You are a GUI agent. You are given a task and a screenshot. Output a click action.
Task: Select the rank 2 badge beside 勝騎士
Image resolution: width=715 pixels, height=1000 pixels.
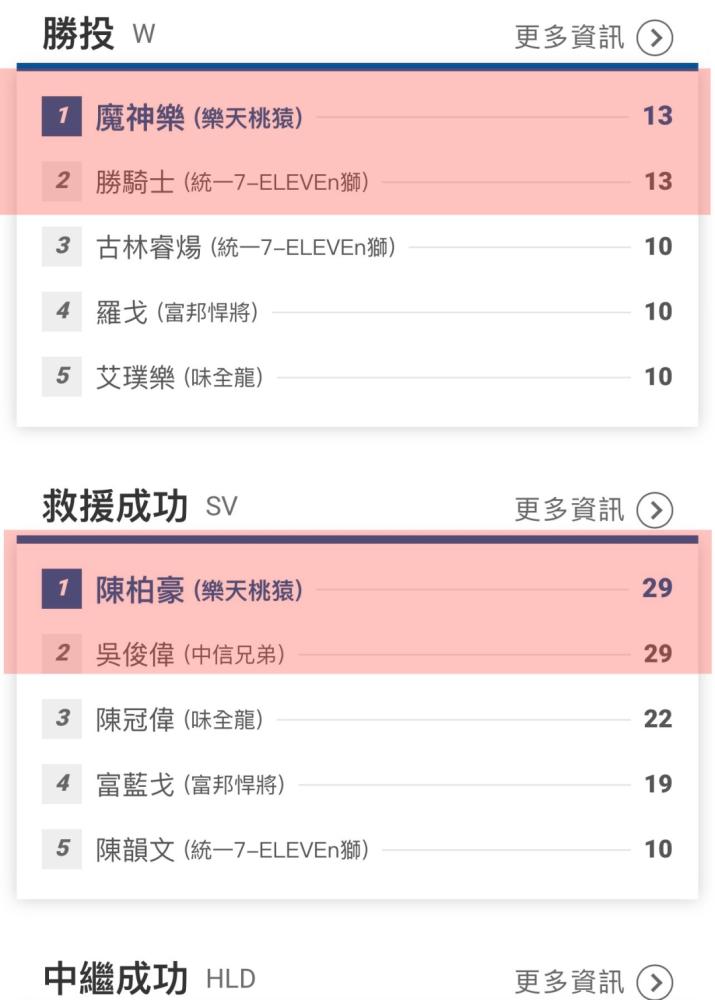(62, 181)
